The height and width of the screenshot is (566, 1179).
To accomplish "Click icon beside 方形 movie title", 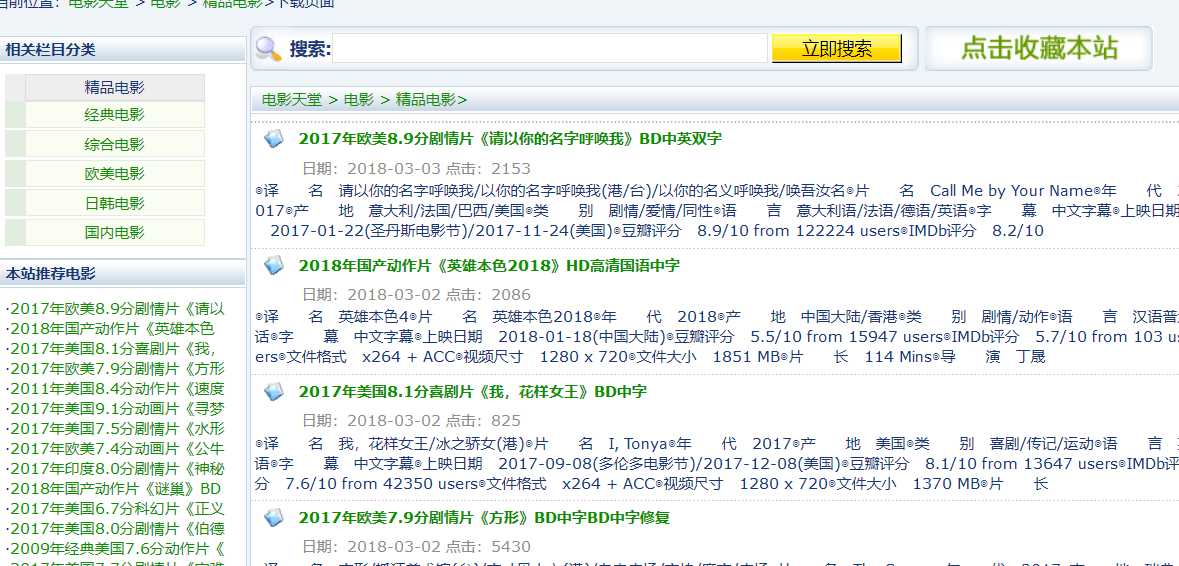I will click(274, 517).
